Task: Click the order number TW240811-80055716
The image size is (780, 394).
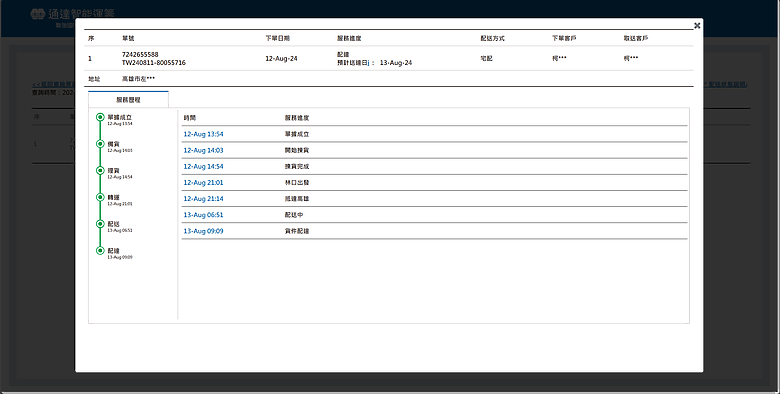Action: (154, 63)
